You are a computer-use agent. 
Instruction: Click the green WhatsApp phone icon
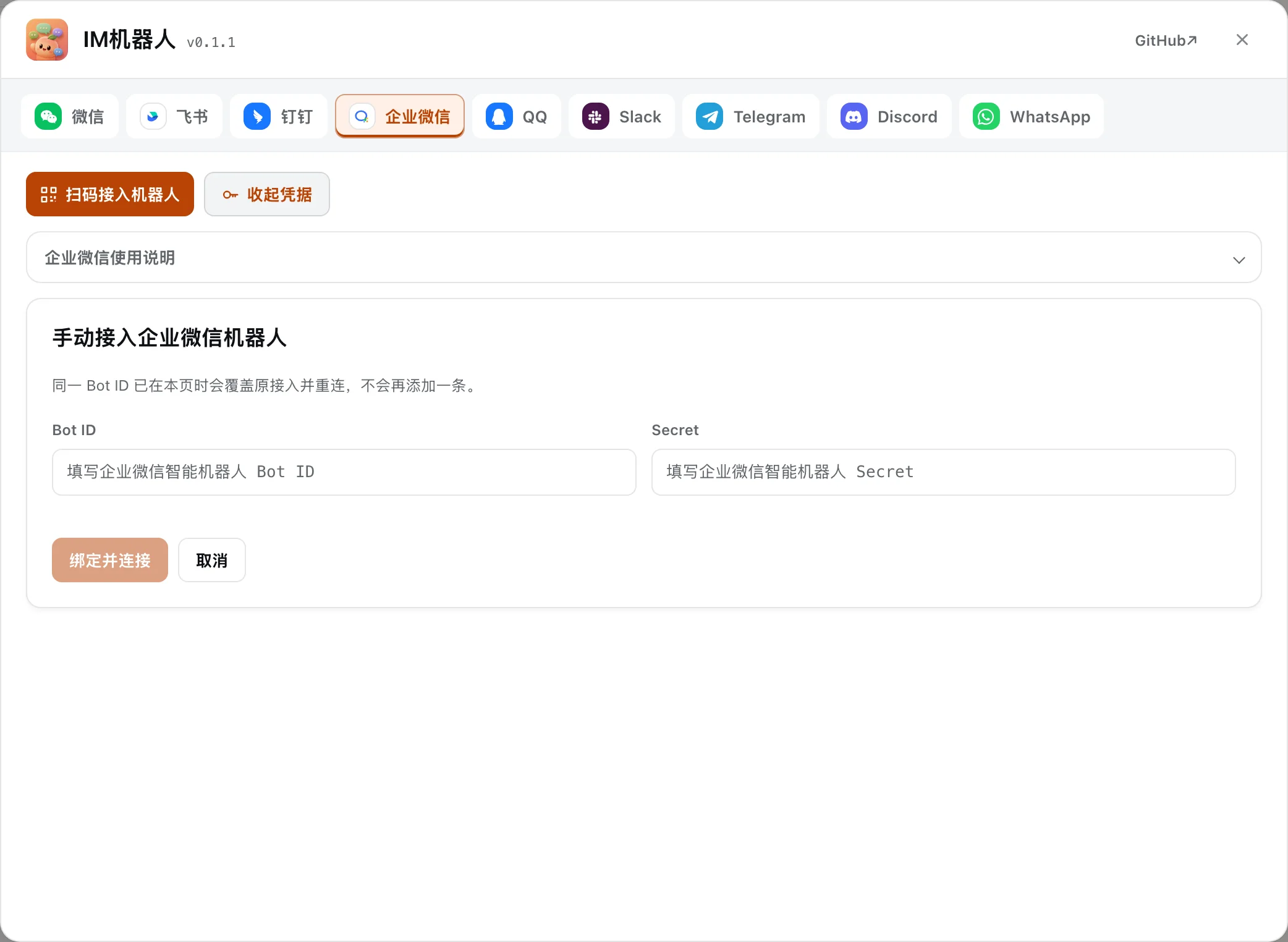coord(986,116)
